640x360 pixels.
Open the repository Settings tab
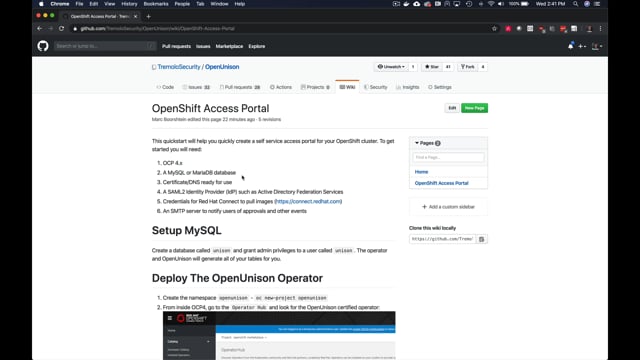440,87
